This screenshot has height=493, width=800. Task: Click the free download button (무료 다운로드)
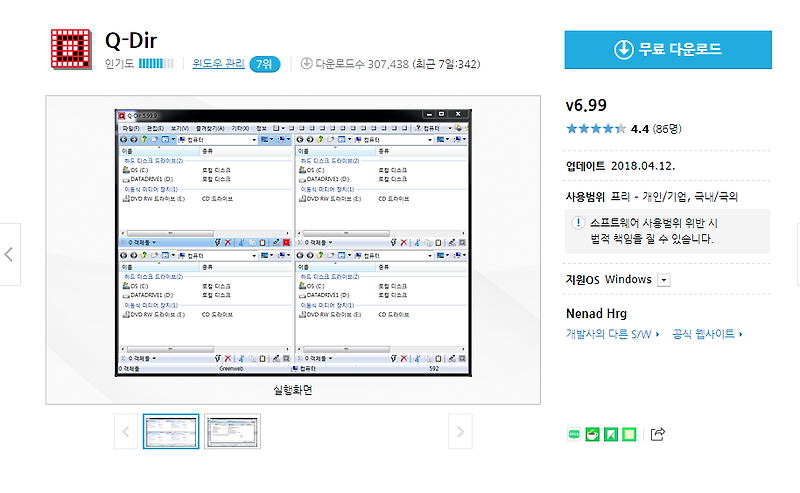click(x=668, y=50)
